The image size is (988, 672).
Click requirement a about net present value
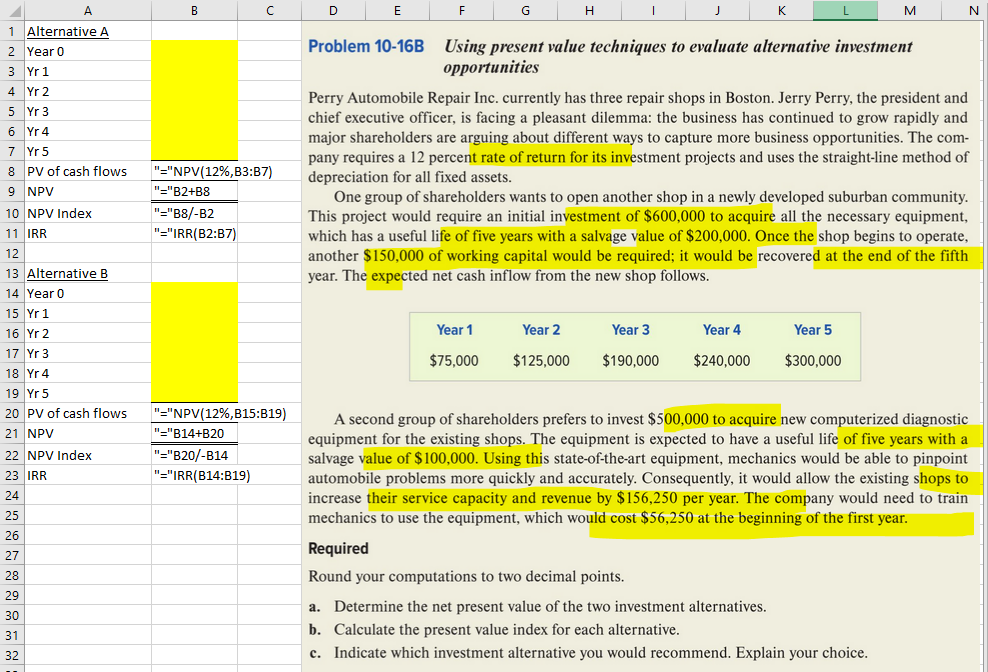point(537,606)
